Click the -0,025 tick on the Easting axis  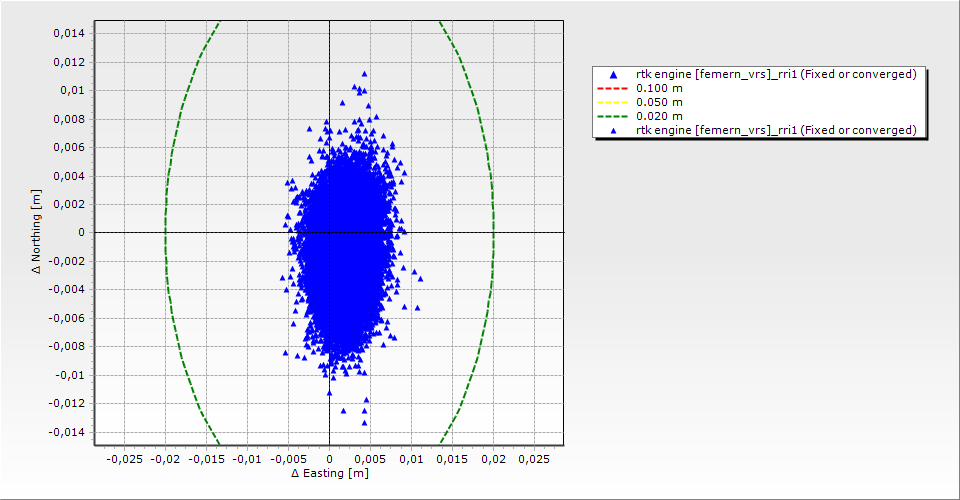[123, 459]
